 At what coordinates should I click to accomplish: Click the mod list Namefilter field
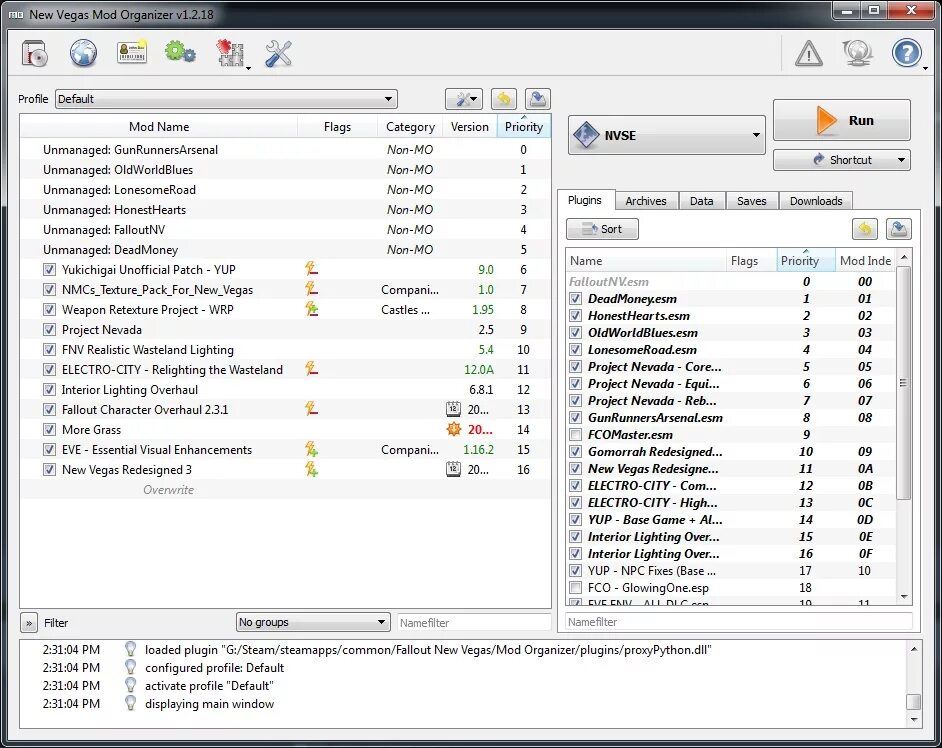tap(474, 622)
